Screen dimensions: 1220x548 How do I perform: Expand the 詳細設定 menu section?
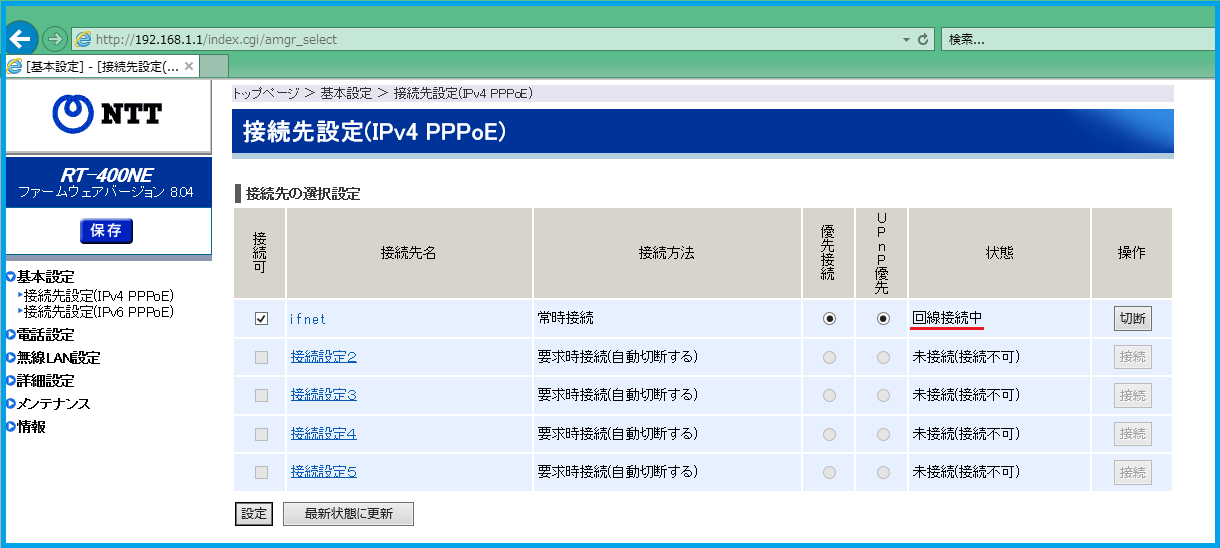(x=45, y=381)
